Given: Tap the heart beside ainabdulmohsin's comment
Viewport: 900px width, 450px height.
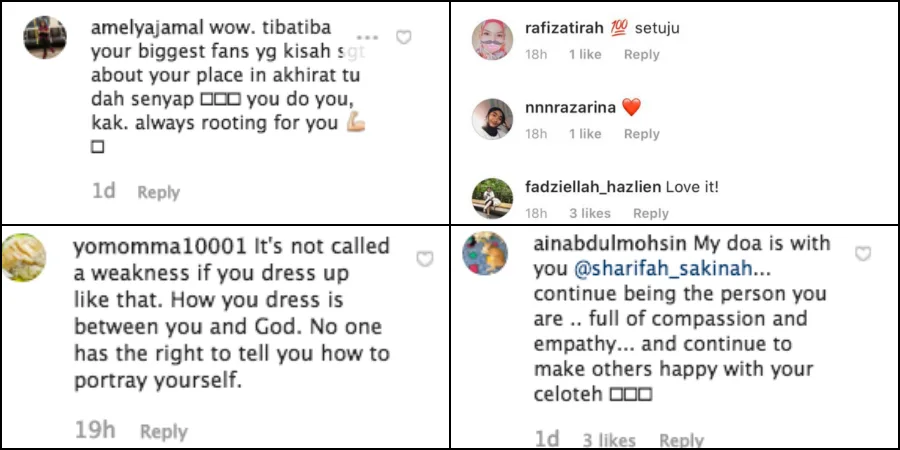Looking at the screenshot, I should coord(863,254).
